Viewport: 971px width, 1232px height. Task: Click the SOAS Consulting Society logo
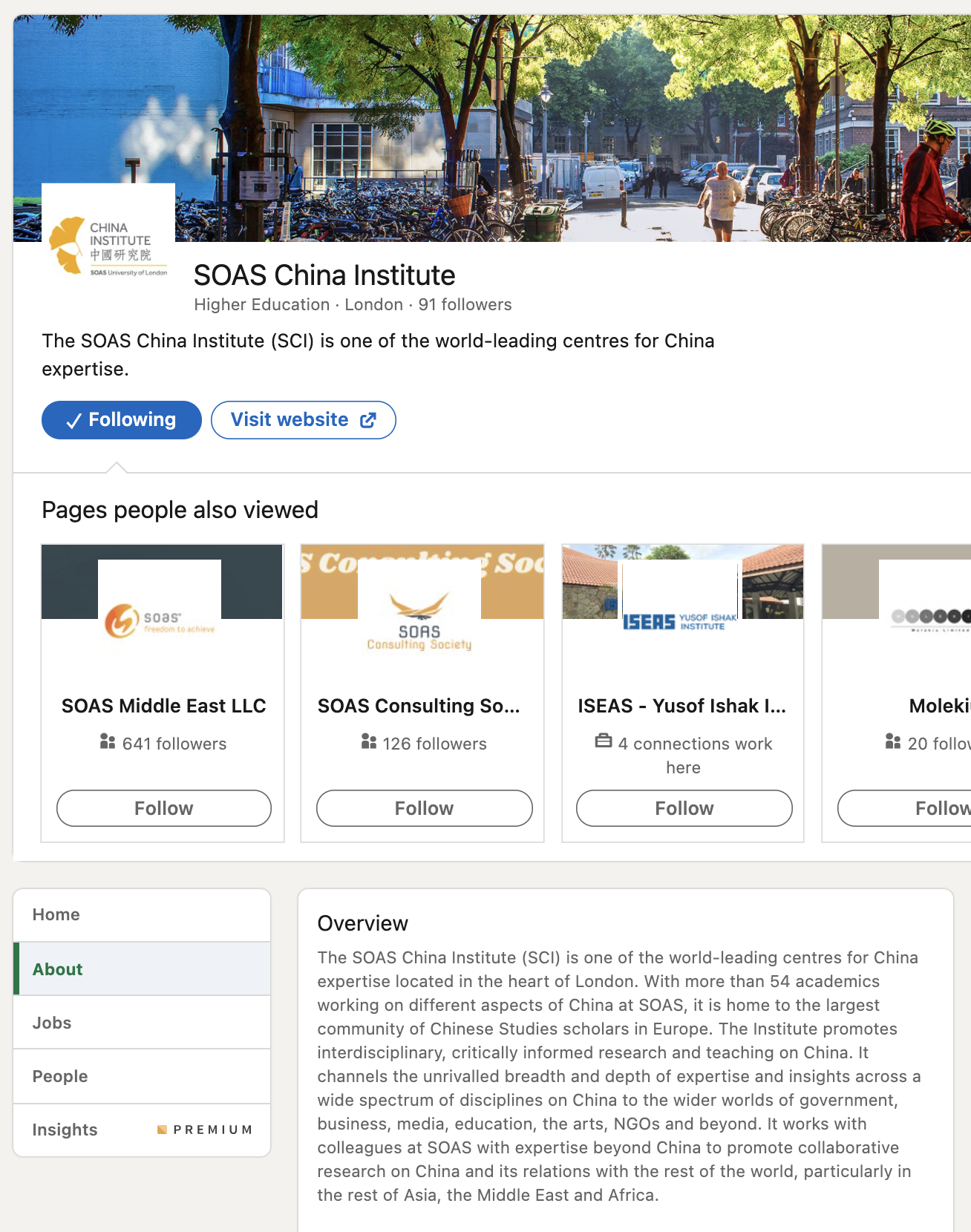[x=419, y=620]
